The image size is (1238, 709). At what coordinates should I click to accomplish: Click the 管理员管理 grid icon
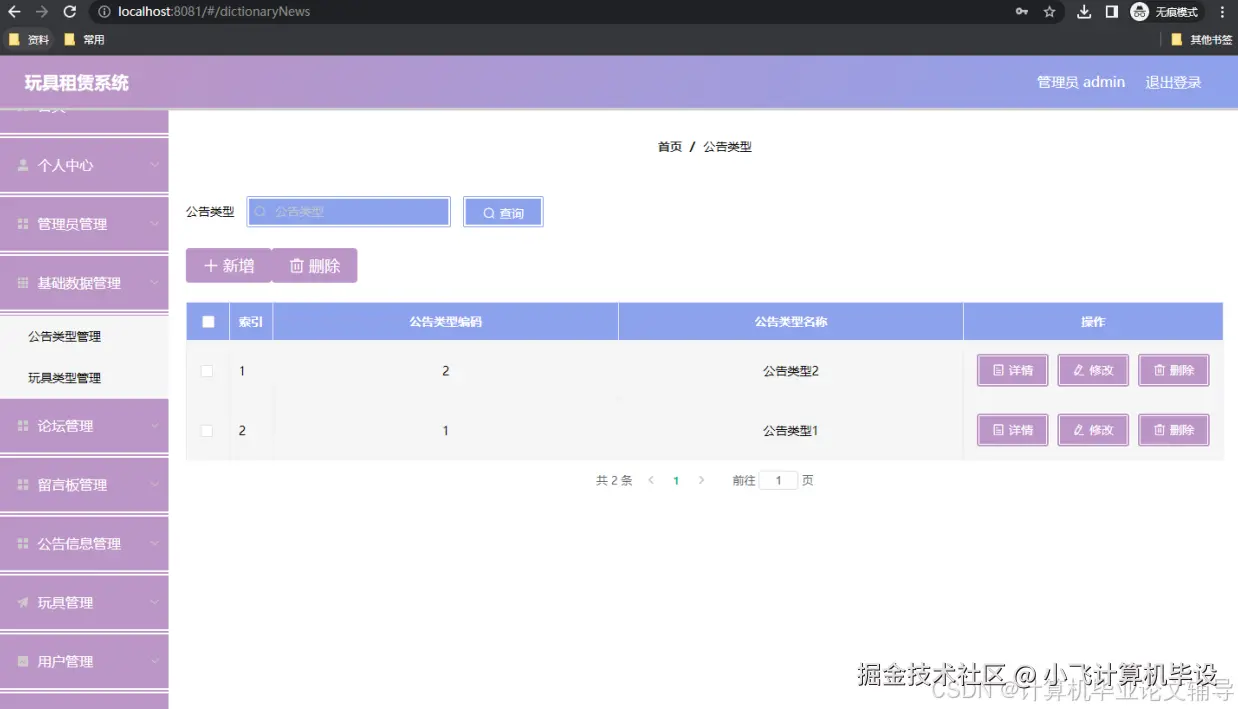coord(23,224)
